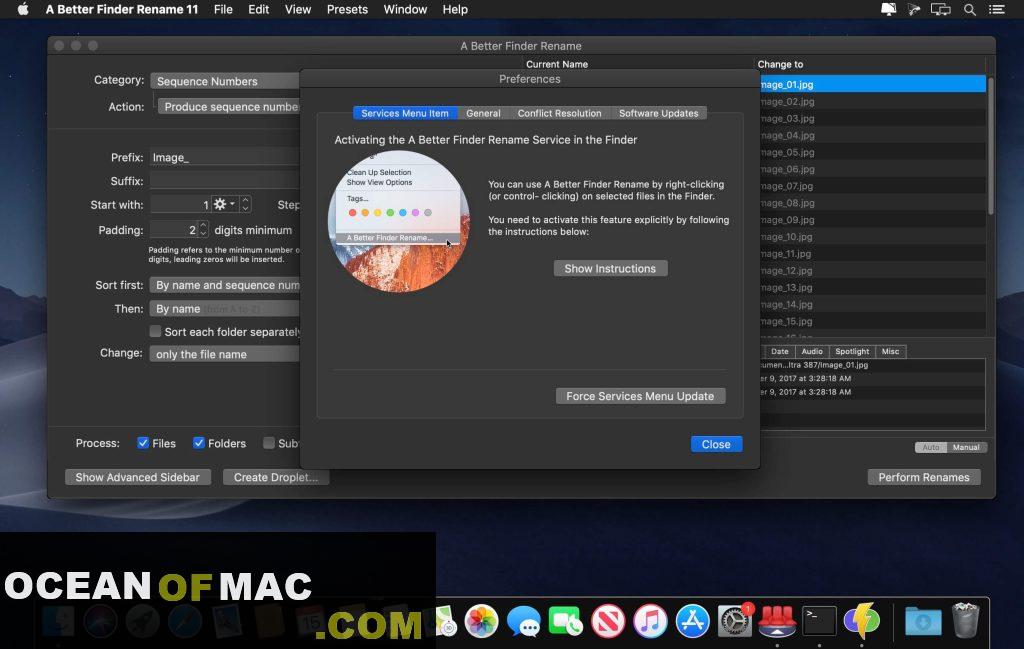1024x649 pixels.
Task: Open the View menu
Action: tap(298, 9)
